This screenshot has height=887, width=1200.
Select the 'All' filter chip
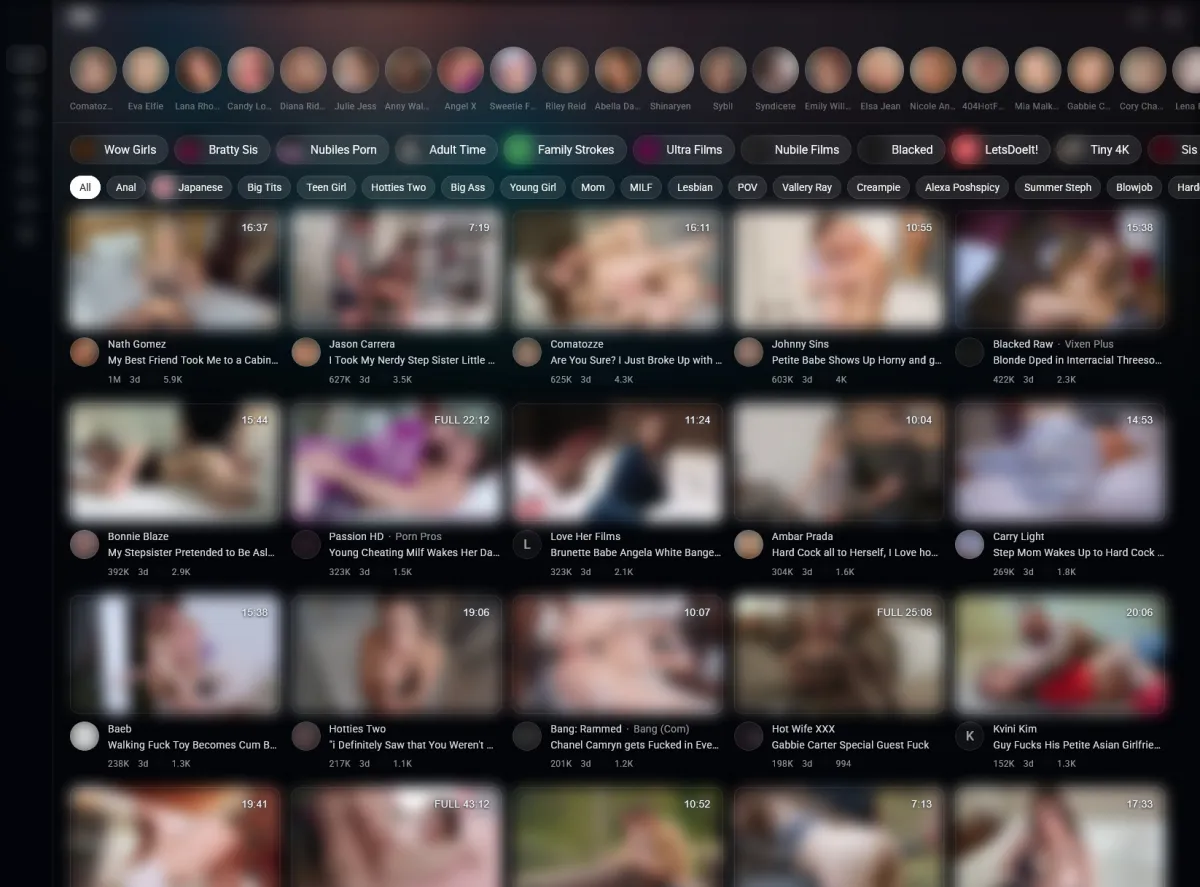[85, 187]
